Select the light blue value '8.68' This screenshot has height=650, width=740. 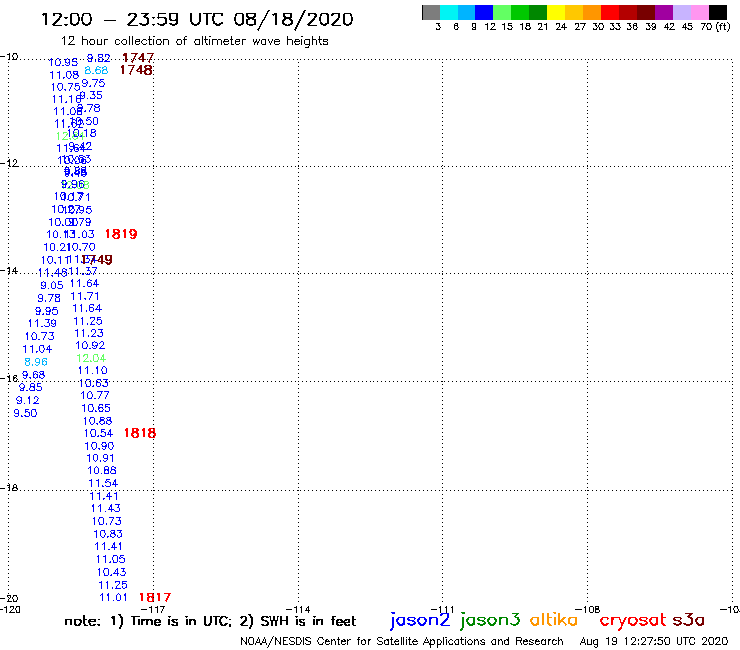point(96,70)
